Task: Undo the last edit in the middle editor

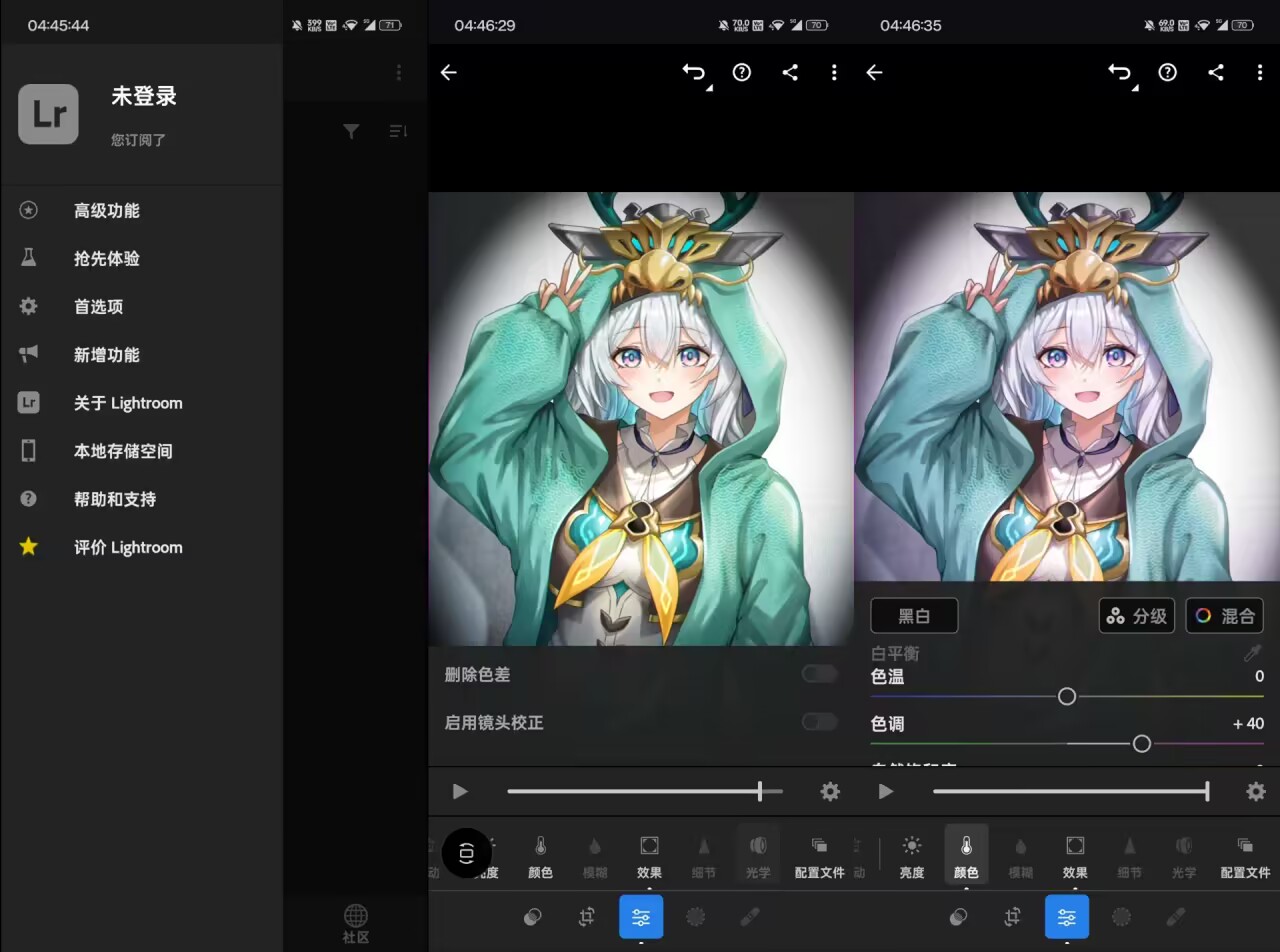Action: point(694,72)
